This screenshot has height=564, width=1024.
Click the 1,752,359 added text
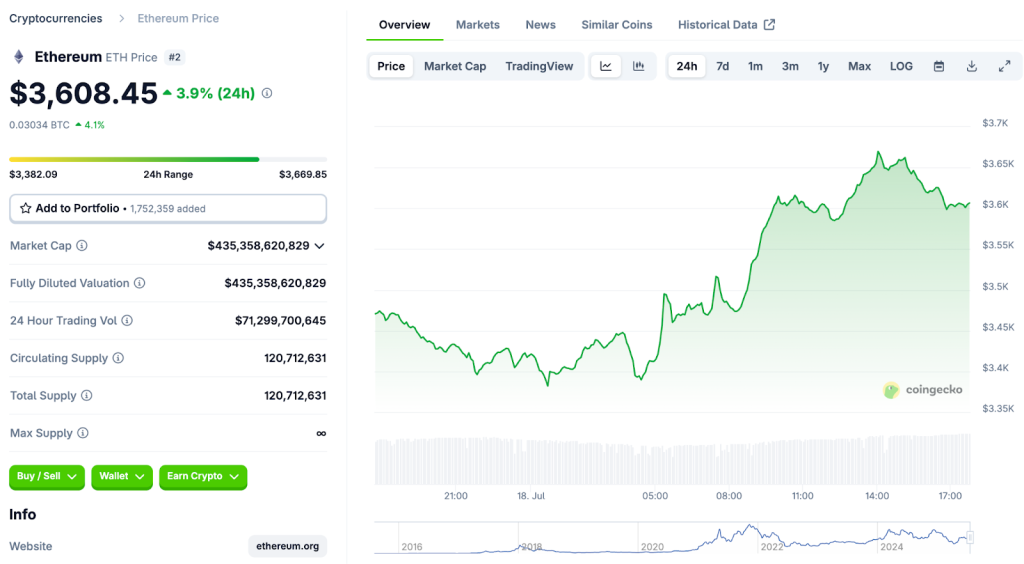click(168, 209)
